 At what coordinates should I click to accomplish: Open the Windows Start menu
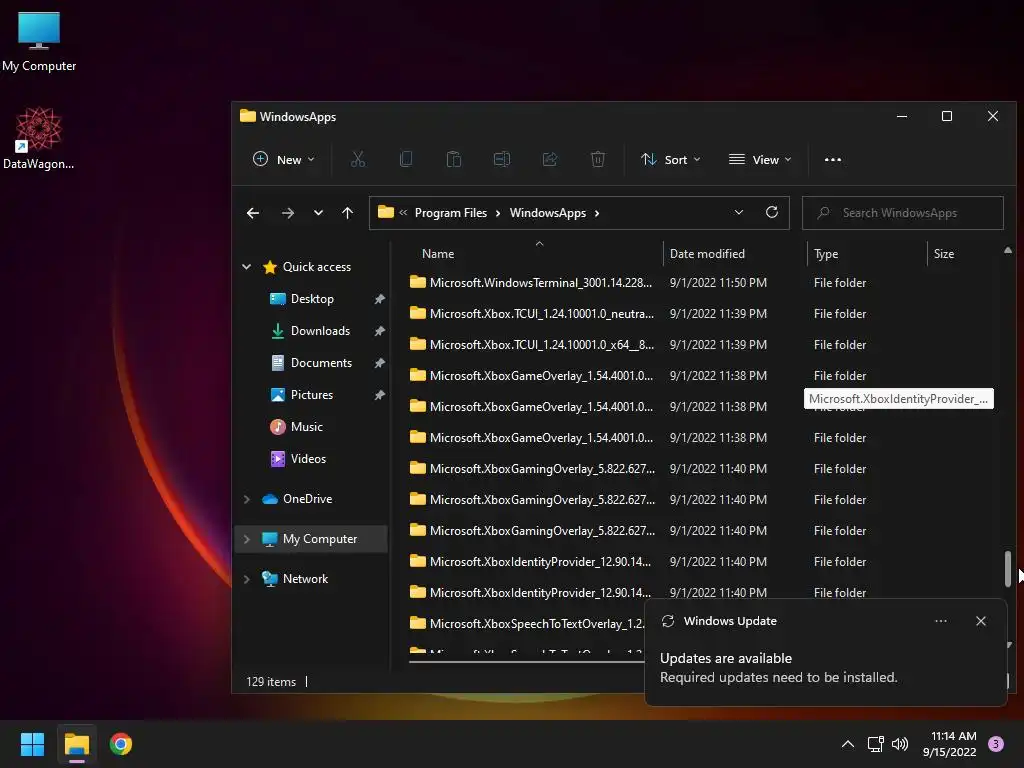pos(32,744)
